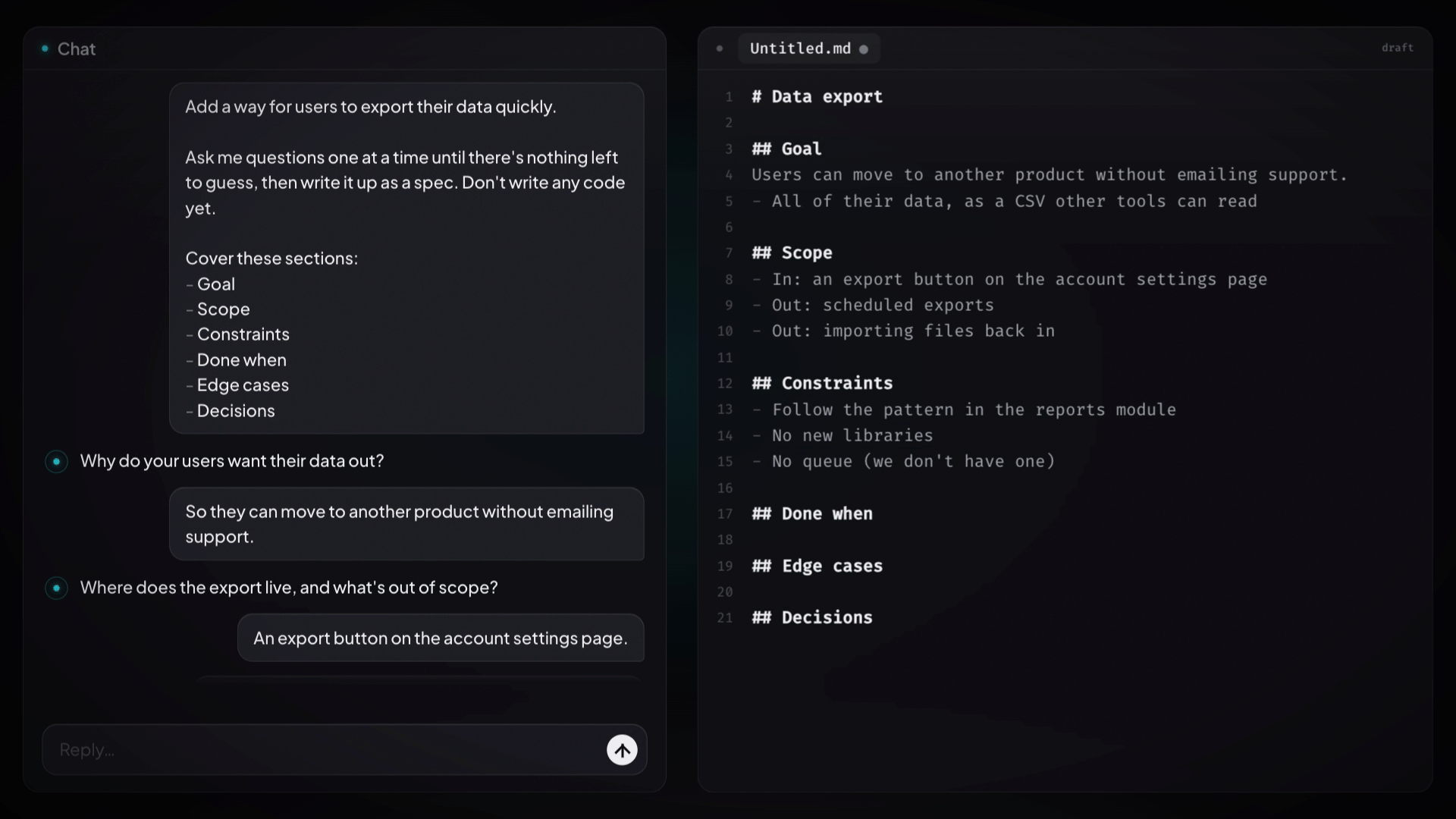This screenshot has width=1456, height=819.
Task: Click the '## Scope' heading in editor
Action: point(792,253)
